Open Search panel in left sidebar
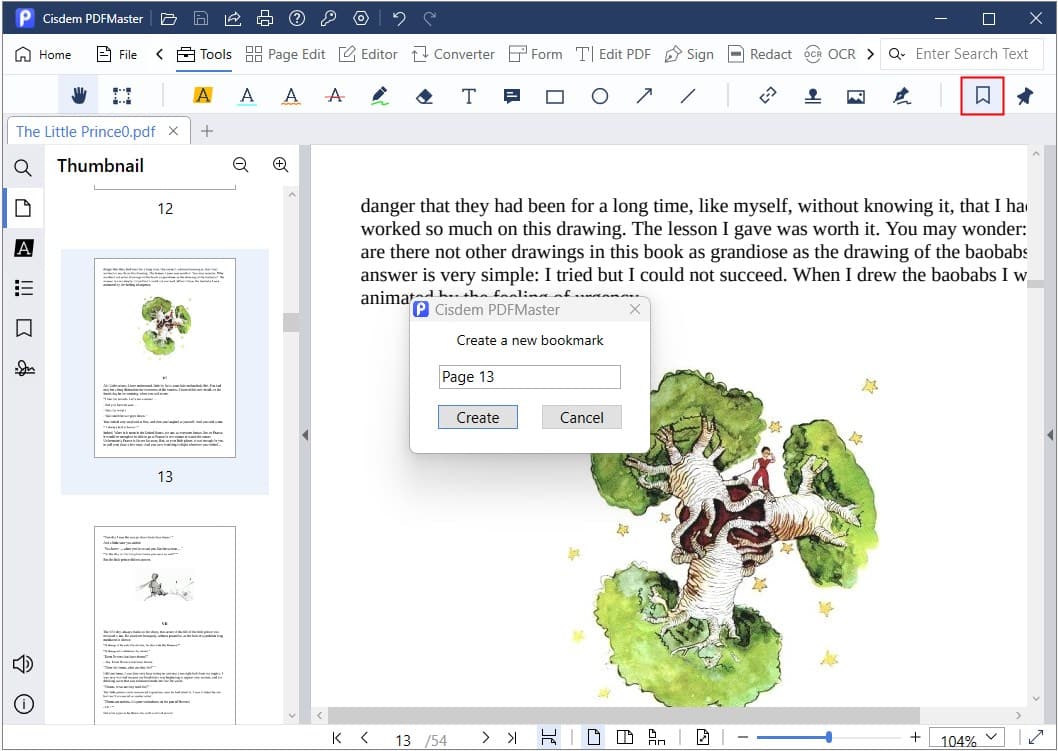1058x751 pixels. pos(23,167)
